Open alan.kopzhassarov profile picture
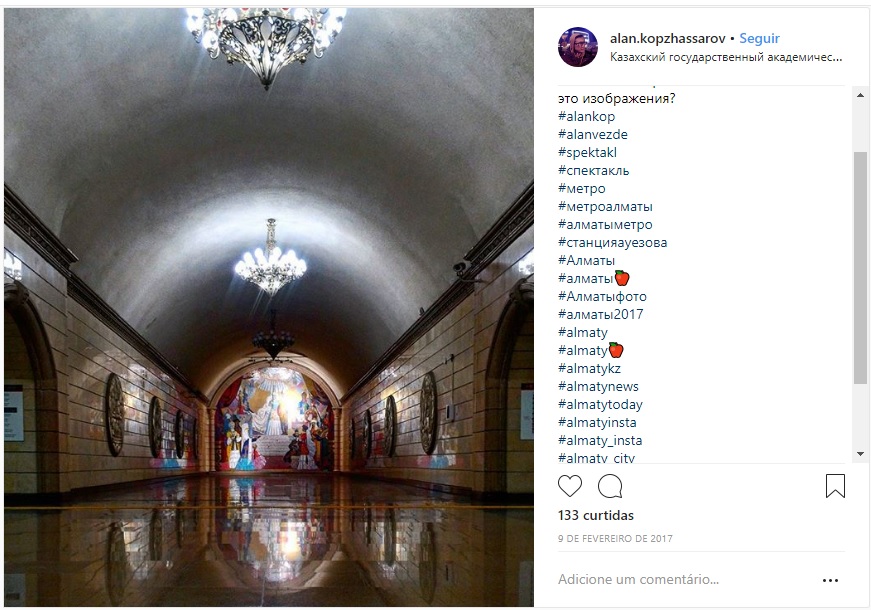The image size is (871, 610). click(578, 47)
